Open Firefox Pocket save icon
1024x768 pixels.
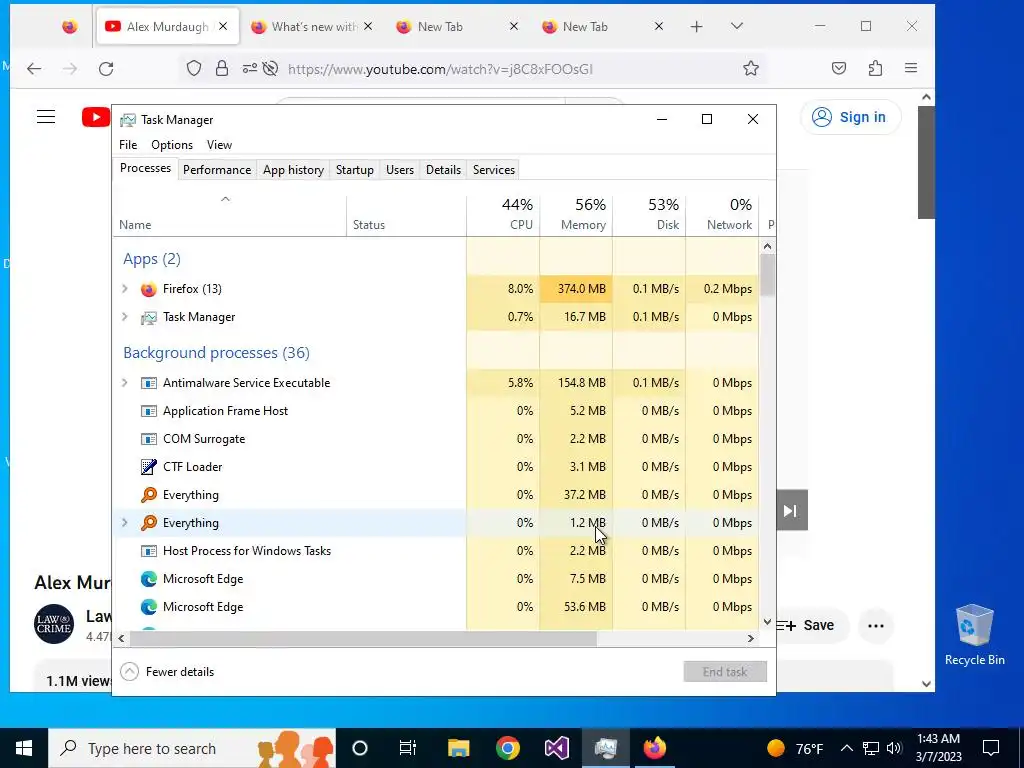(839, 69)
